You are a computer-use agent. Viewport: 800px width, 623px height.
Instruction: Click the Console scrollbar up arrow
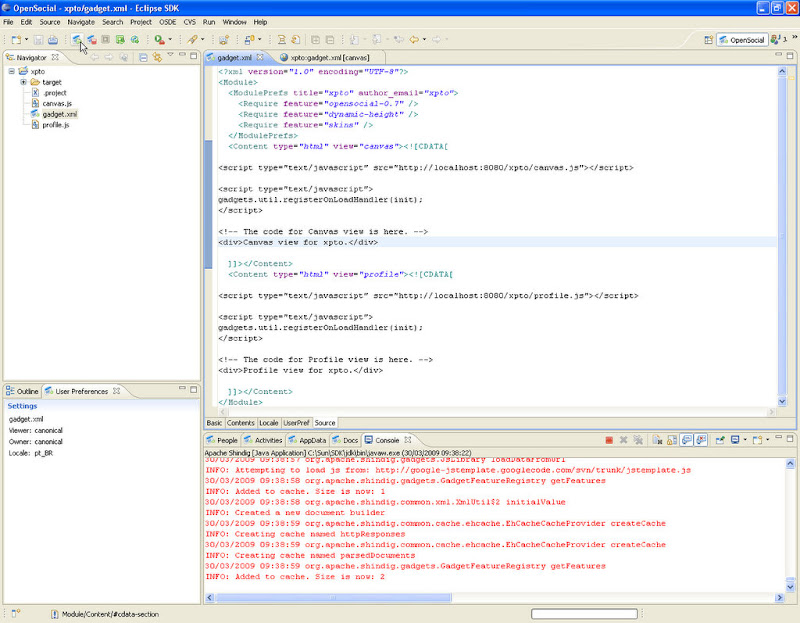click(x=790, y=463)
